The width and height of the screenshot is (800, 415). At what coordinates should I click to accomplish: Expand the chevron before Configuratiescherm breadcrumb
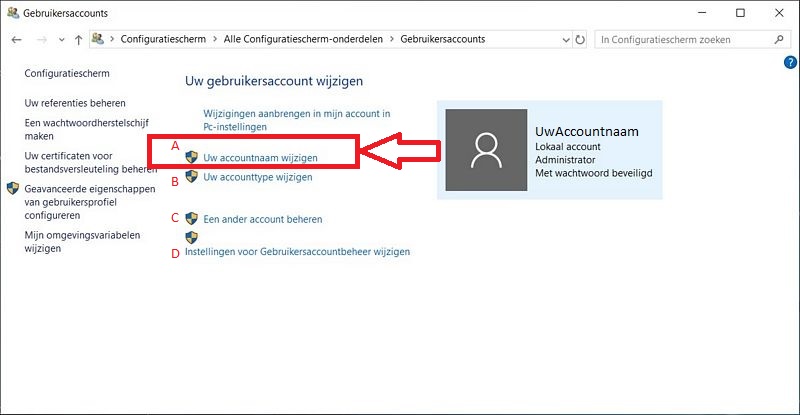pos(112,39)
